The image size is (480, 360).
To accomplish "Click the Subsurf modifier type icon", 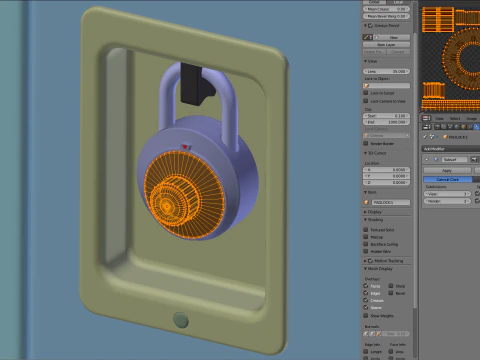I will (436, 160).
